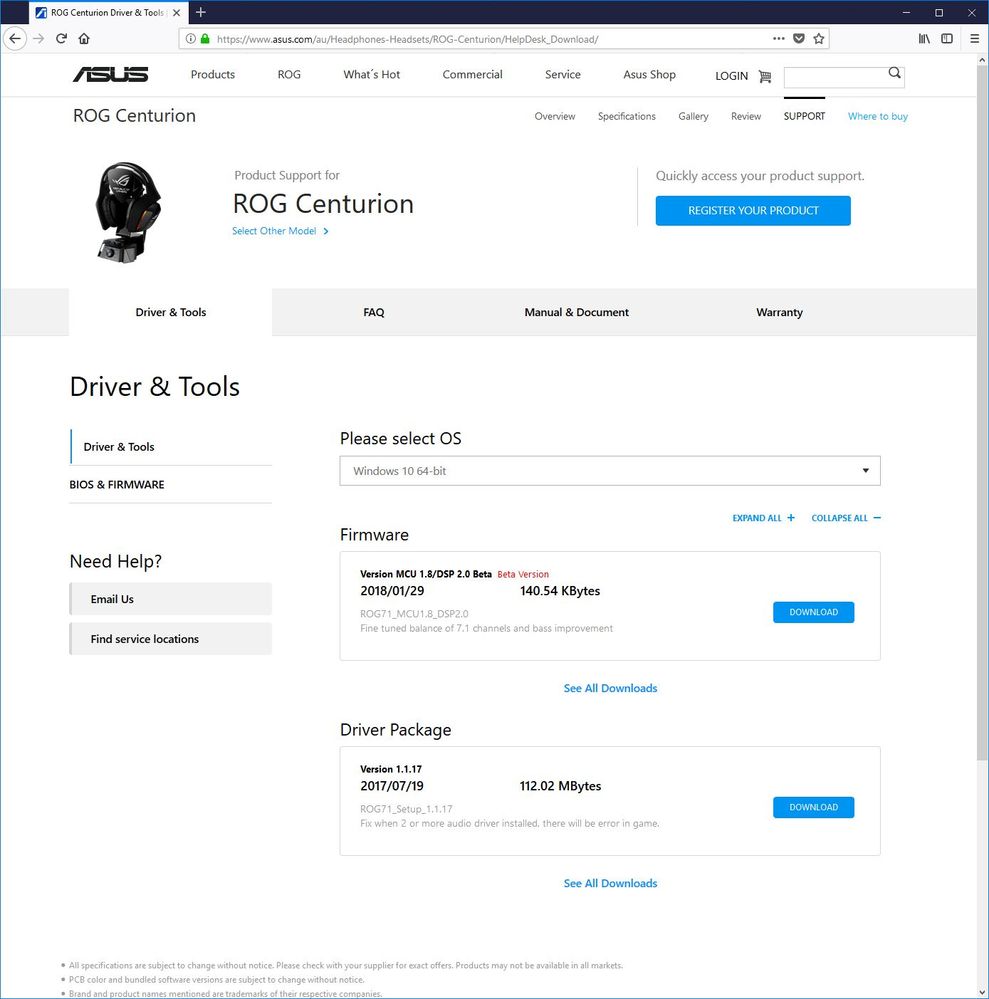Click the browser forward arrow
The height and width of the screenshot is (999, 989).
click(39, 39)
